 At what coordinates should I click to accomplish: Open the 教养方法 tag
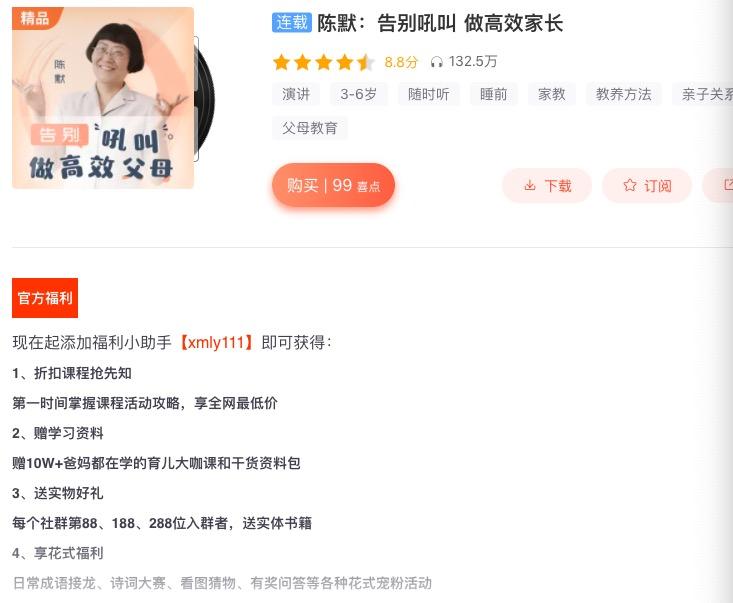[x=624, y=94]
